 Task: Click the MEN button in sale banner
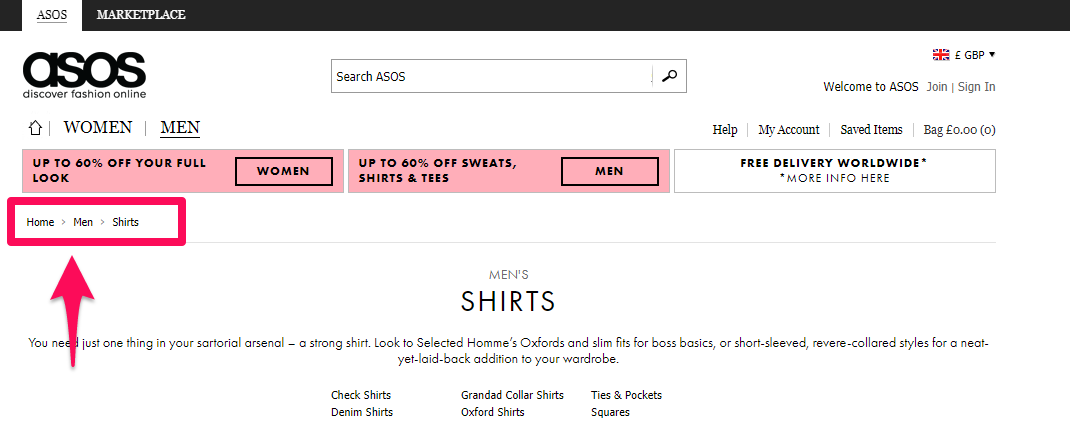(609, 171)
